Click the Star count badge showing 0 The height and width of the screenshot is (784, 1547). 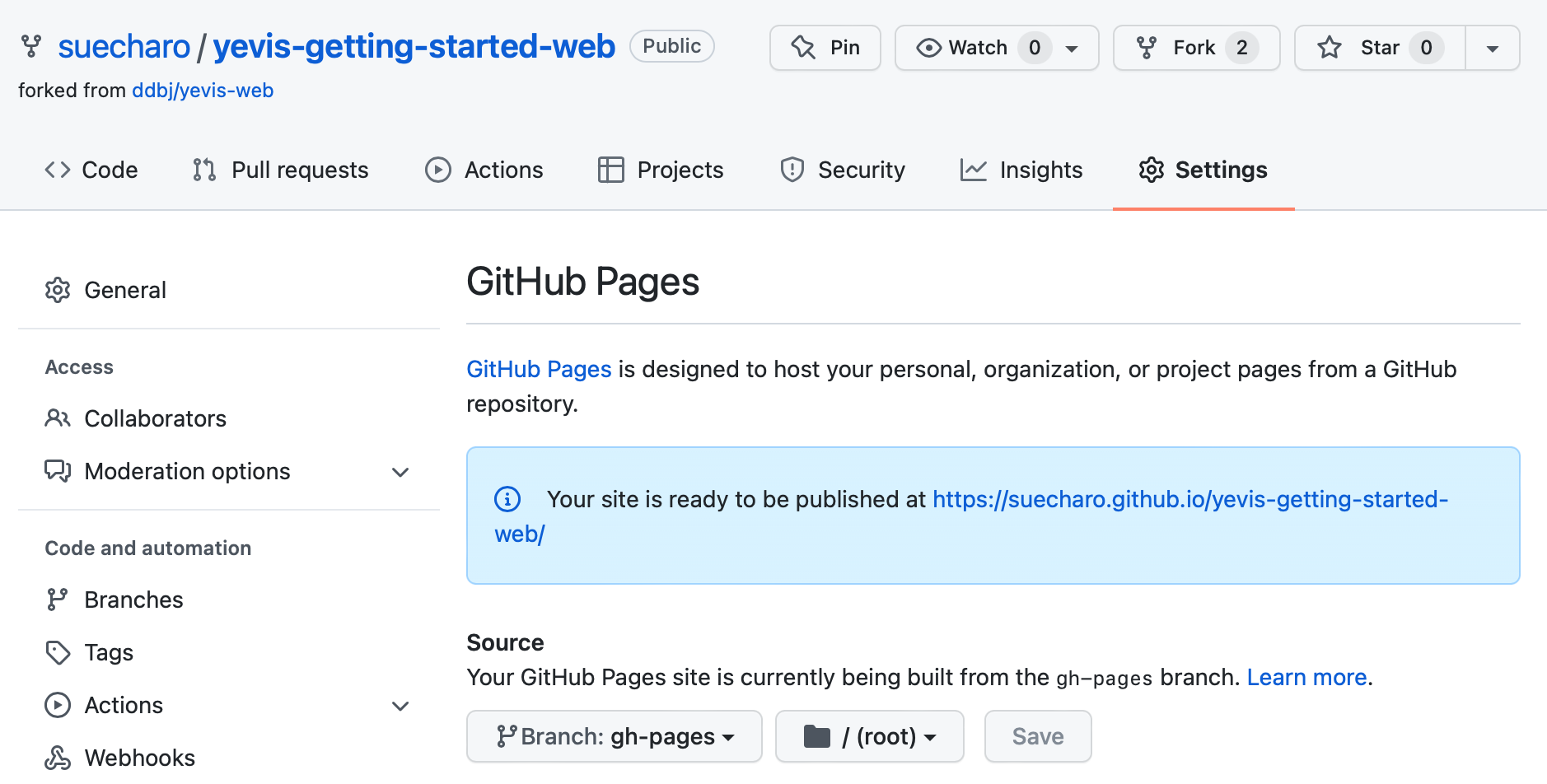click(x=1426, y=48)
